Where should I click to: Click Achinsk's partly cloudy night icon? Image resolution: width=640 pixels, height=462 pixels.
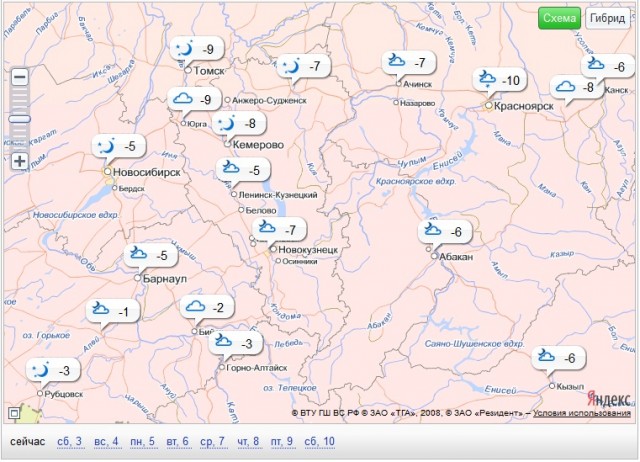coord(396,60)
